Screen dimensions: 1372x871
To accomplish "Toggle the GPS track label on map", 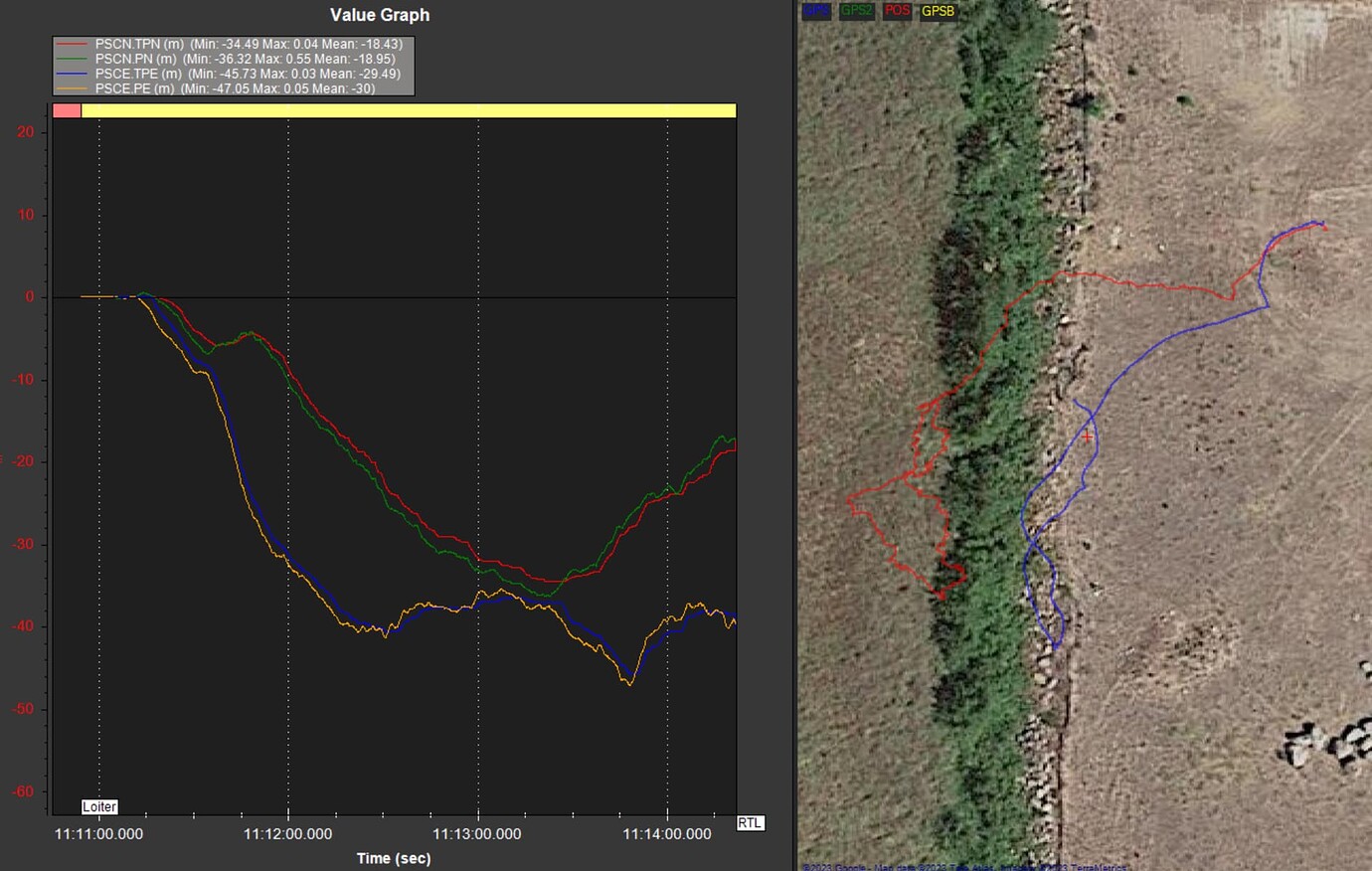I will tap(816, 11).
